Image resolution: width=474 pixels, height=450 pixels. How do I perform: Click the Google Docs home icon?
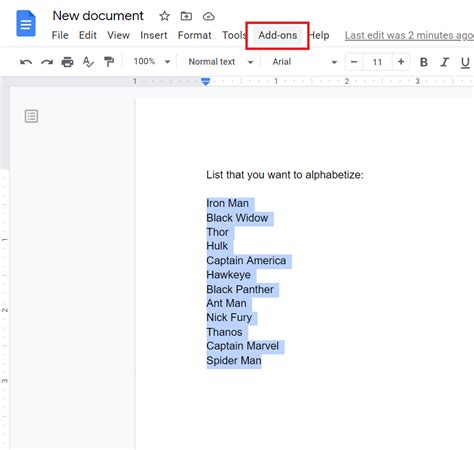(26, 23)
